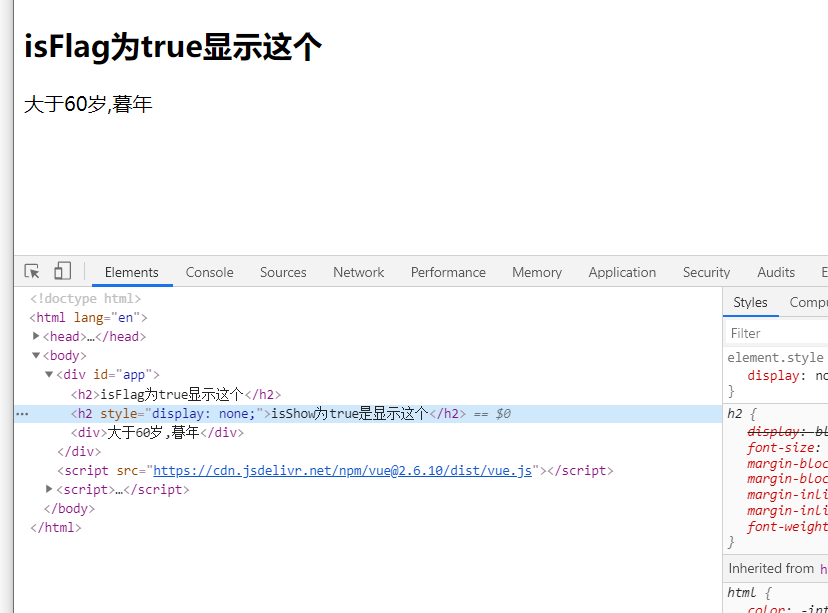The width and height of the screenshot is (828, 613).
Task: Click the element.style selector label
Action: (775, 357)
